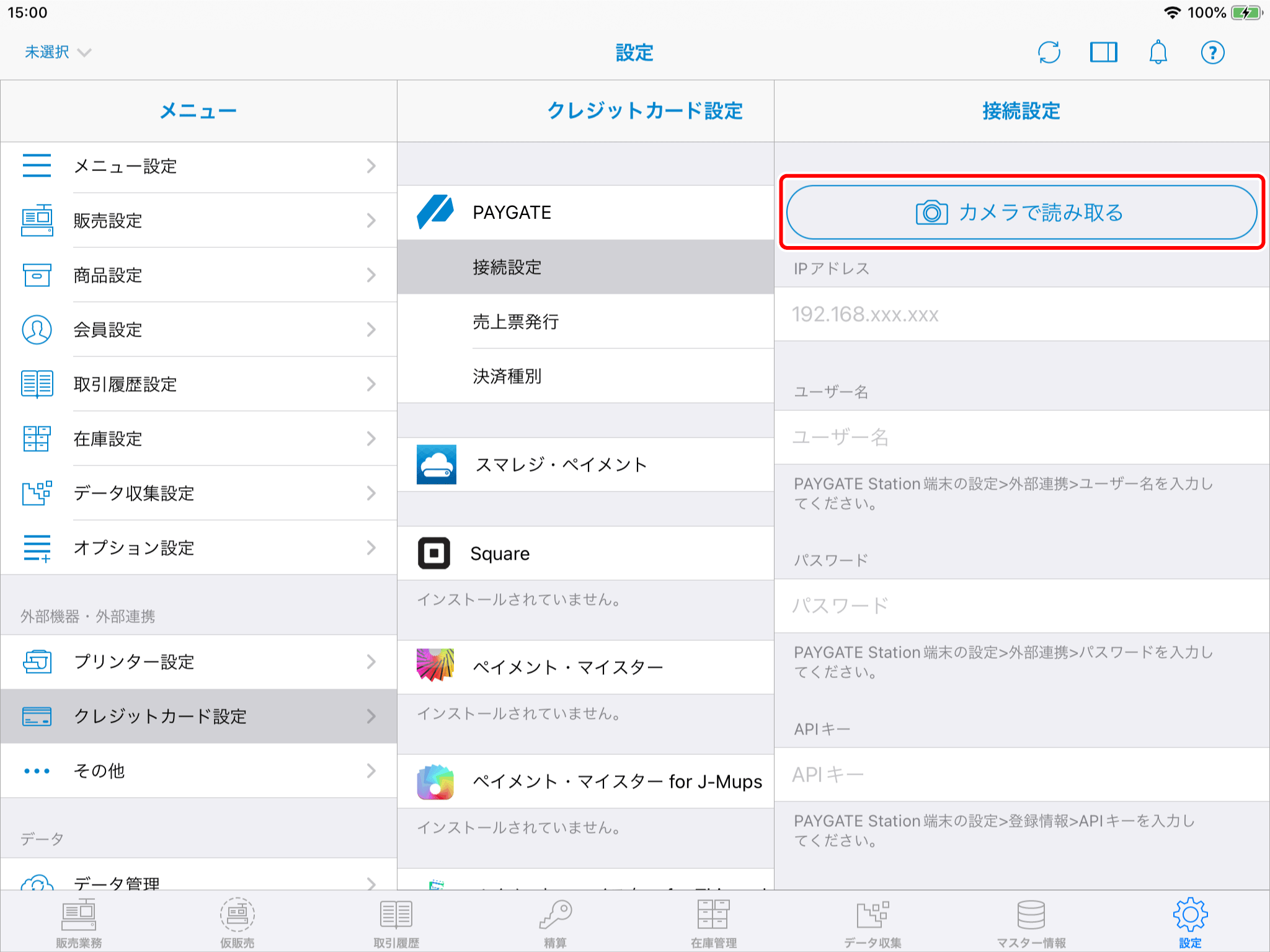Select 決済種別 menu item
1270x952 pixels.
coord(507,376)
